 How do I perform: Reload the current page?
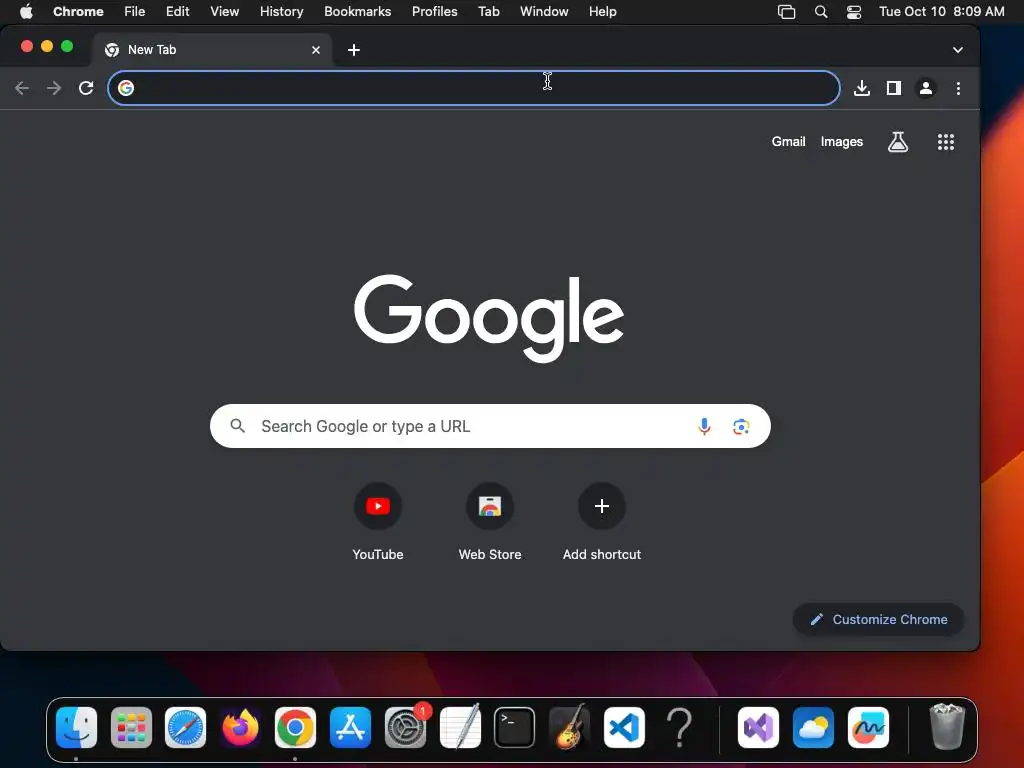click(x=86, y=88)
